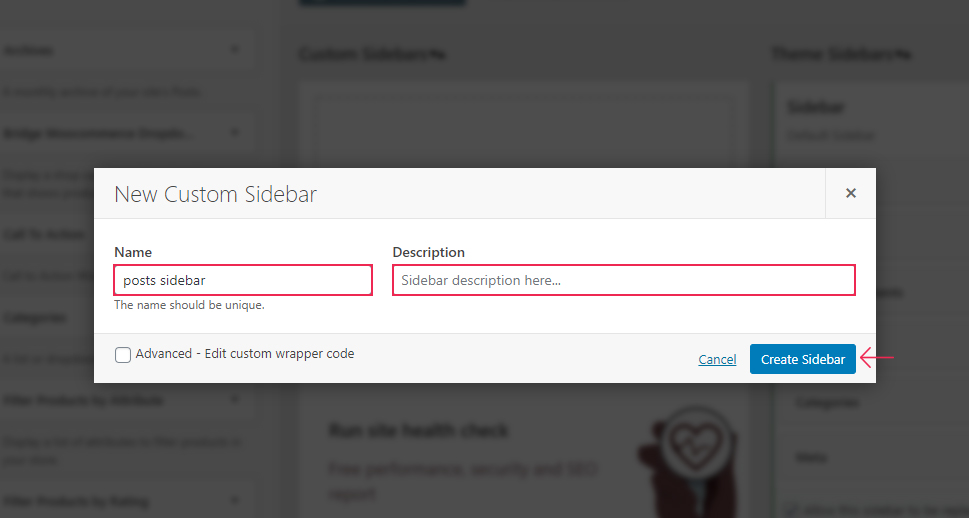This screenshot has width=969, height=518.
Task: Click the Name field containing 'posts sidebar'
Action: click(x=243, y=280)
